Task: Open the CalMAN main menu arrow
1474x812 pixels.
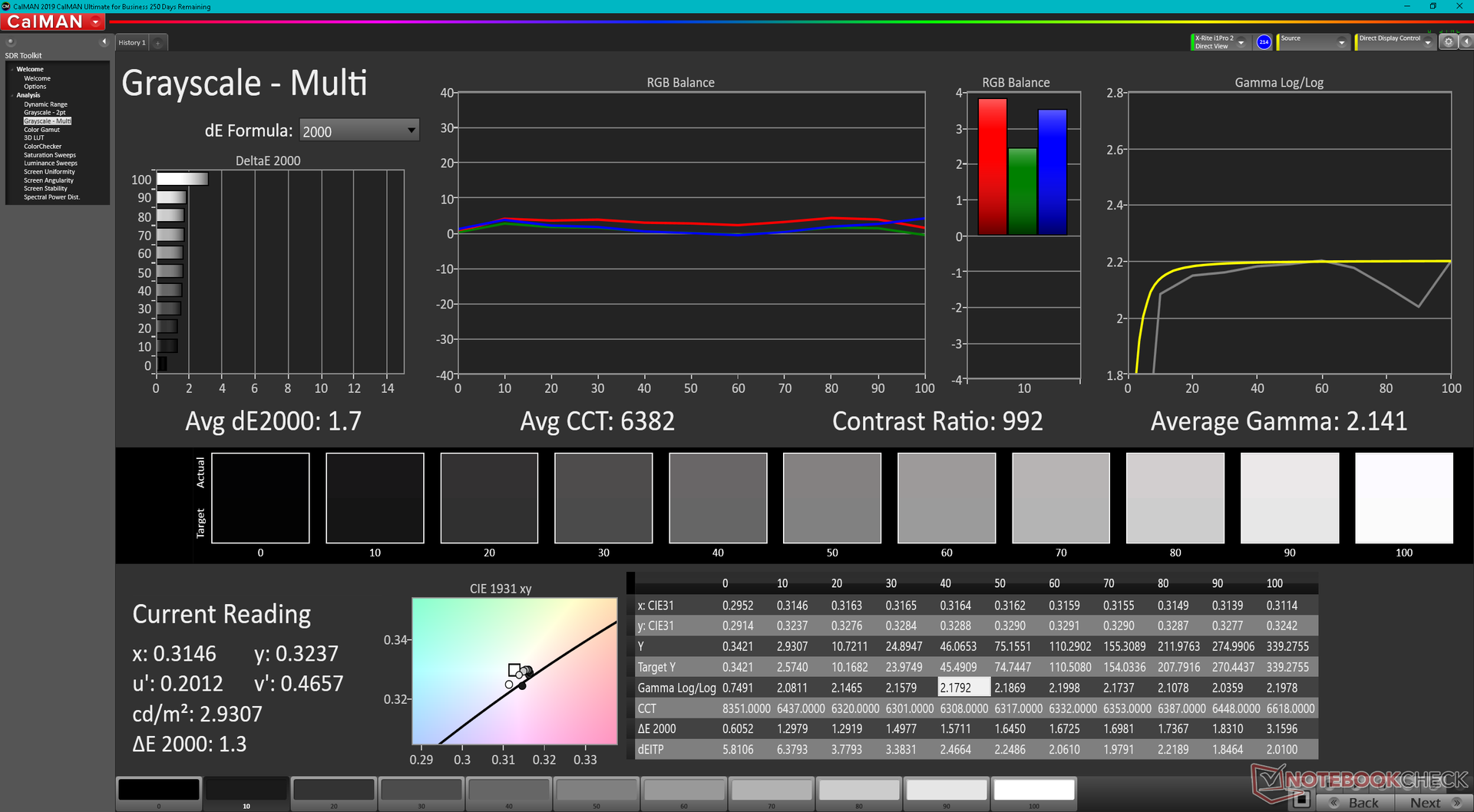Action: pos(96,22)
